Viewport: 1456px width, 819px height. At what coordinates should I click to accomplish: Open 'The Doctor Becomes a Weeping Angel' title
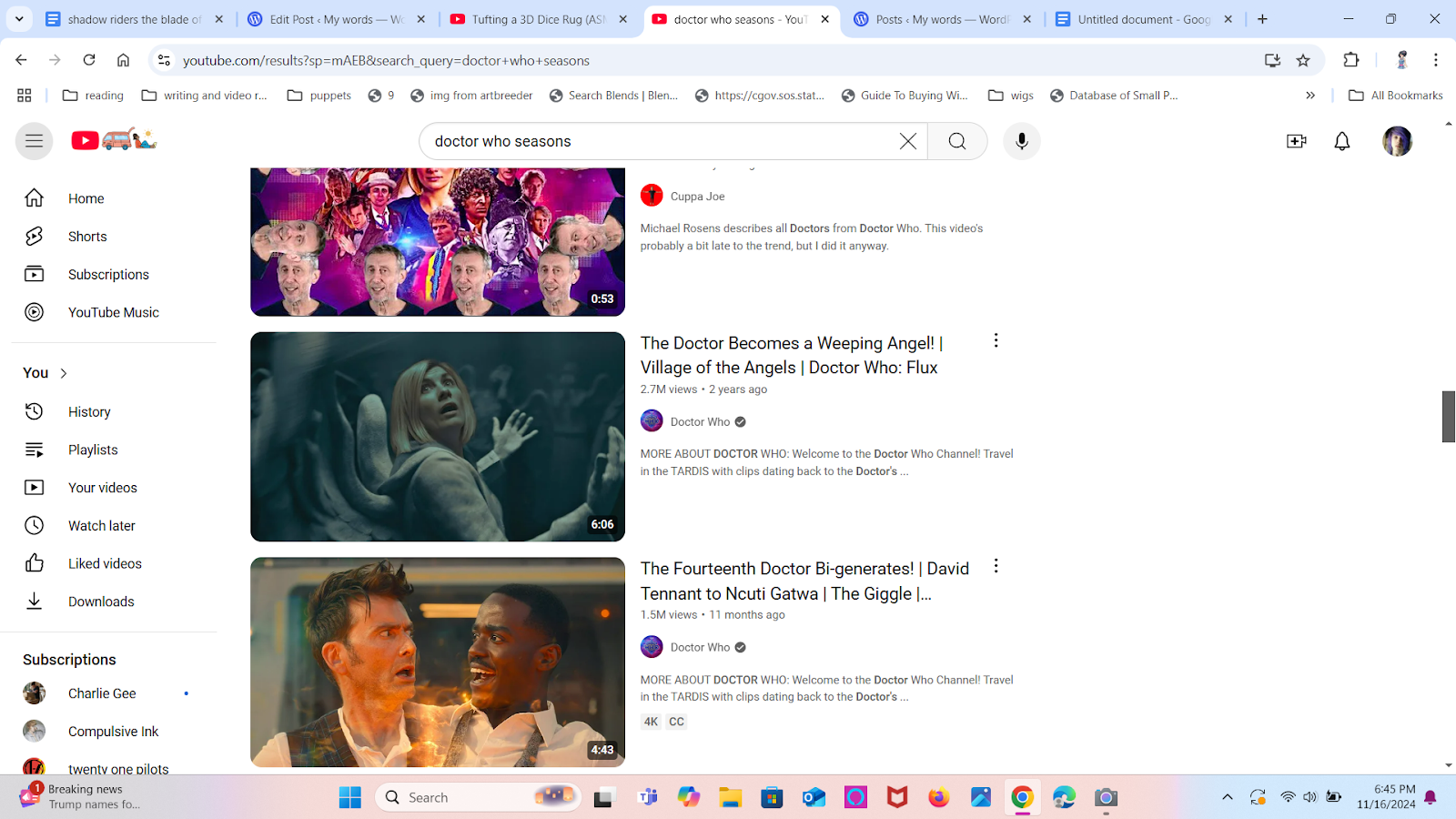pyautogui.click(x=792, y=355)
